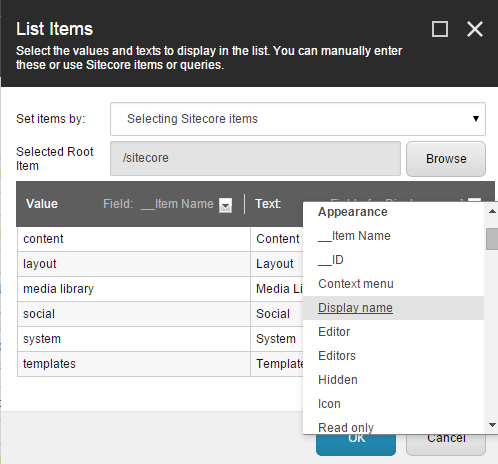Select 'Editors' in the field list
Image resolution: width=498 pixels, height=464 pixels.
[x=393, y=356]
